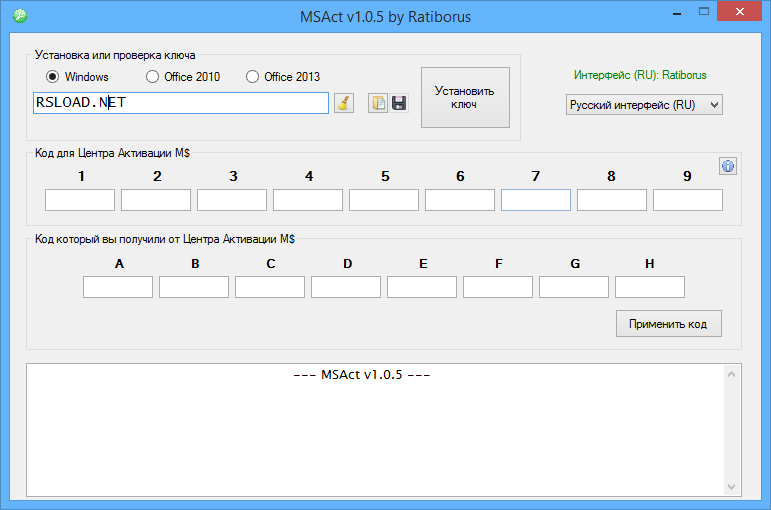This screenshot has width=771, height=510.
Task: Click activation code field 5
Action: tap(384, 200)
